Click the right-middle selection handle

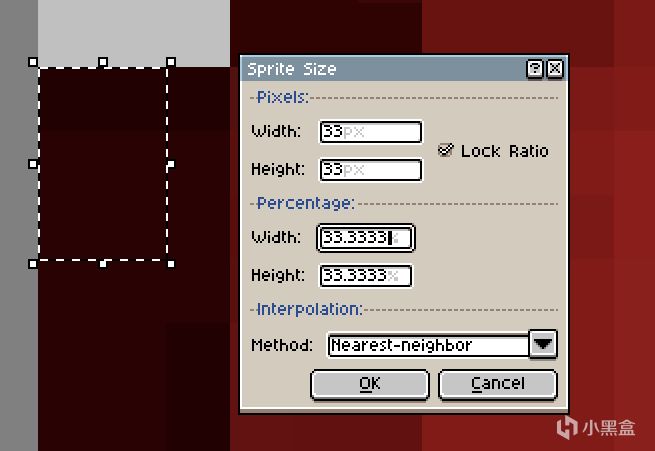[x=170, y=164]
